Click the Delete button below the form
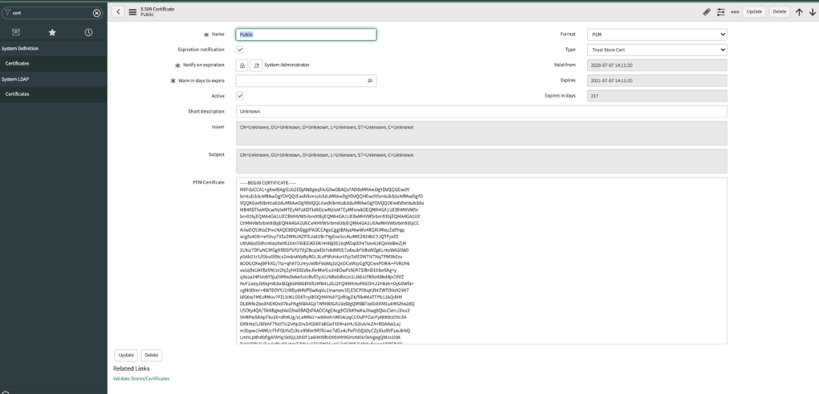Screen dimensions: 819x394 click(151, 355)
